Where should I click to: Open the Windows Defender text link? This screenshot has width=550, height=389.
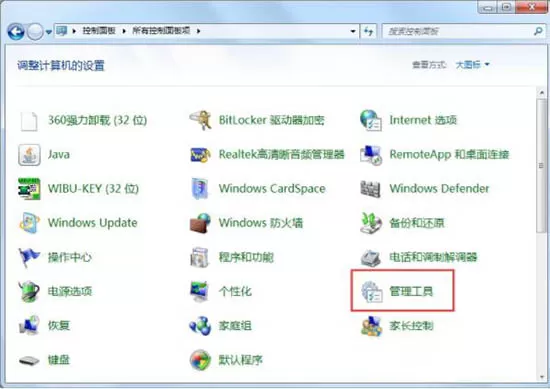439,188
